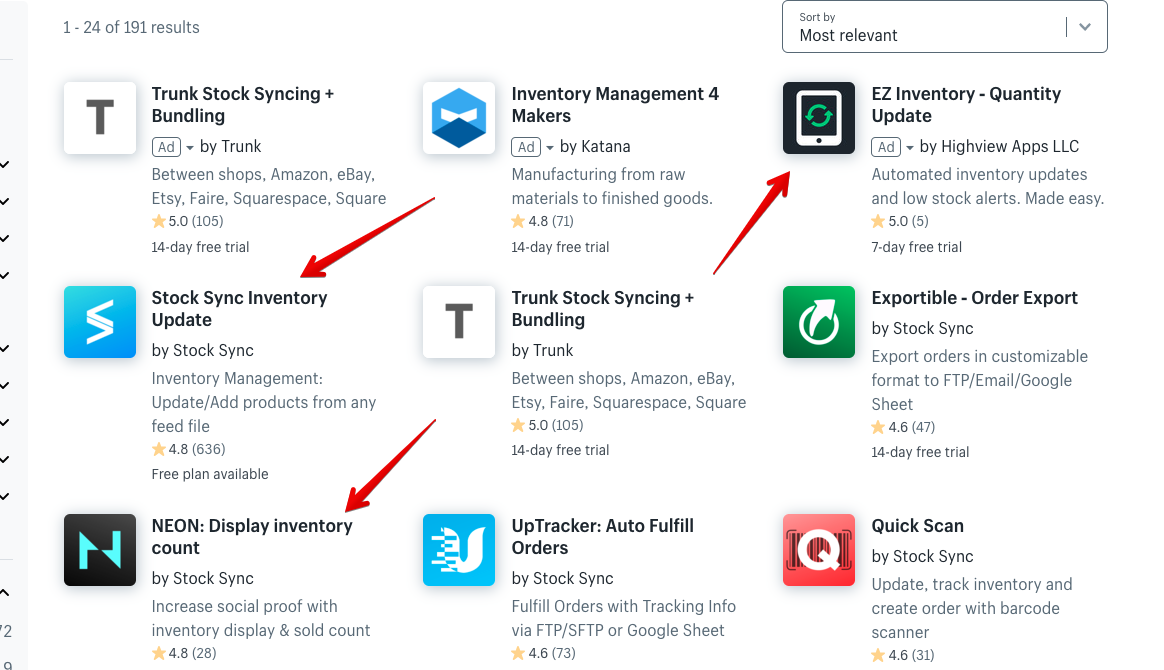The height and width of the screenshot is (670, 1164).
Task: Click the NEON app icon
Action: pyautogui.click(x=100, y=550)
